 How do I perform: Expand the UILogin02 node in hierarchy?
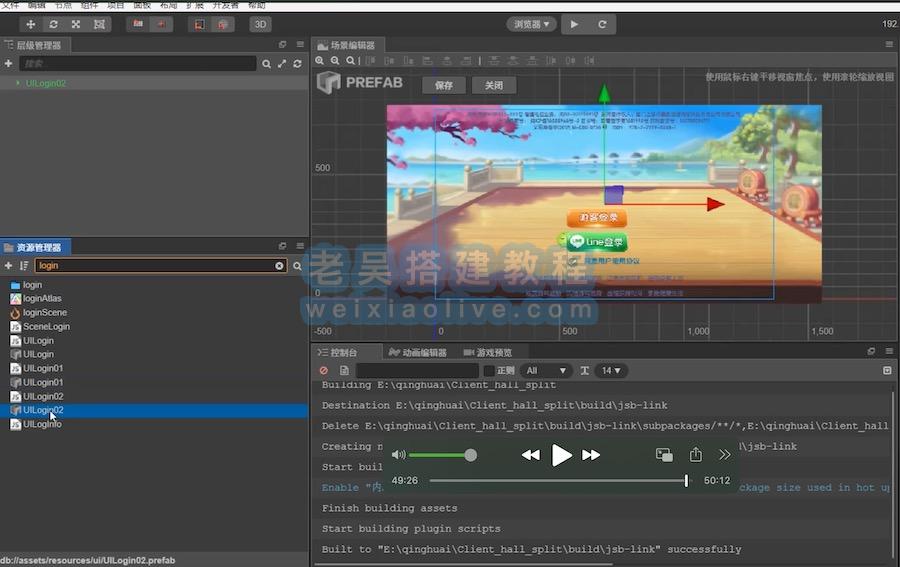pos(18,83)
